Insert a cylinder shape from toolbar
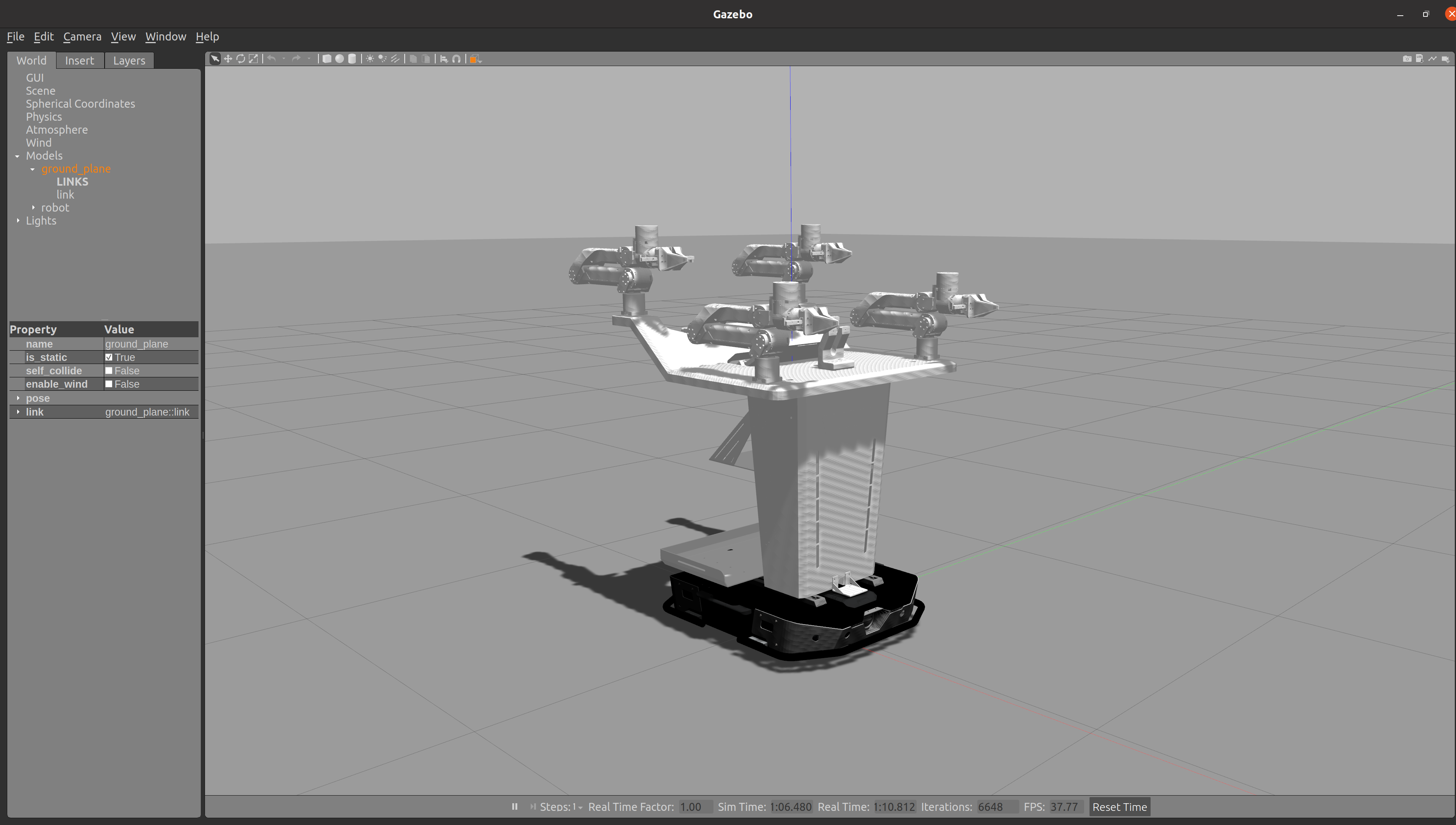Viewport: 1456px width, 825px height. point(352,59)
